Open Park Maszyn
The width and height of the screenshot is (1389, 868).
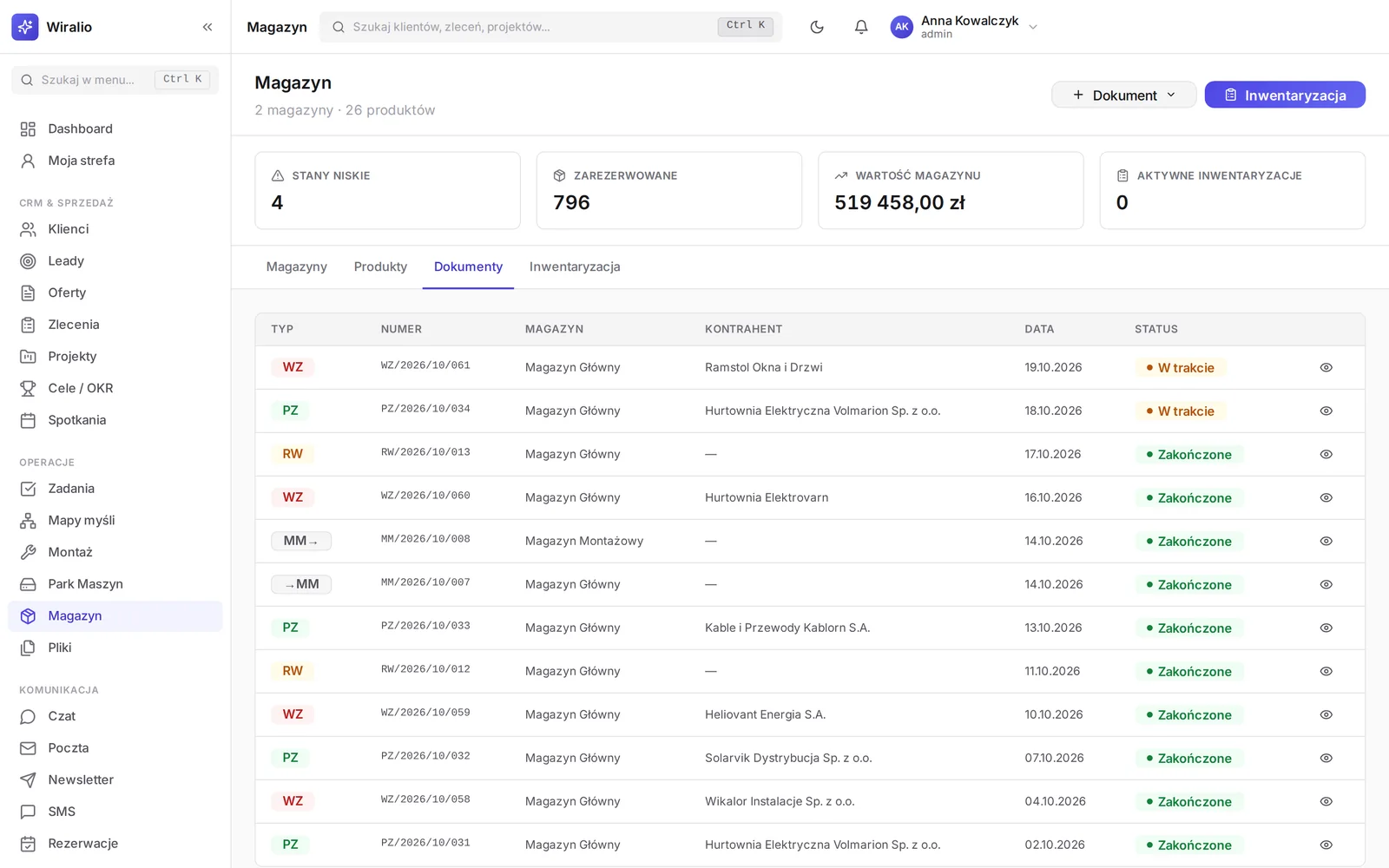pos(115,584)
